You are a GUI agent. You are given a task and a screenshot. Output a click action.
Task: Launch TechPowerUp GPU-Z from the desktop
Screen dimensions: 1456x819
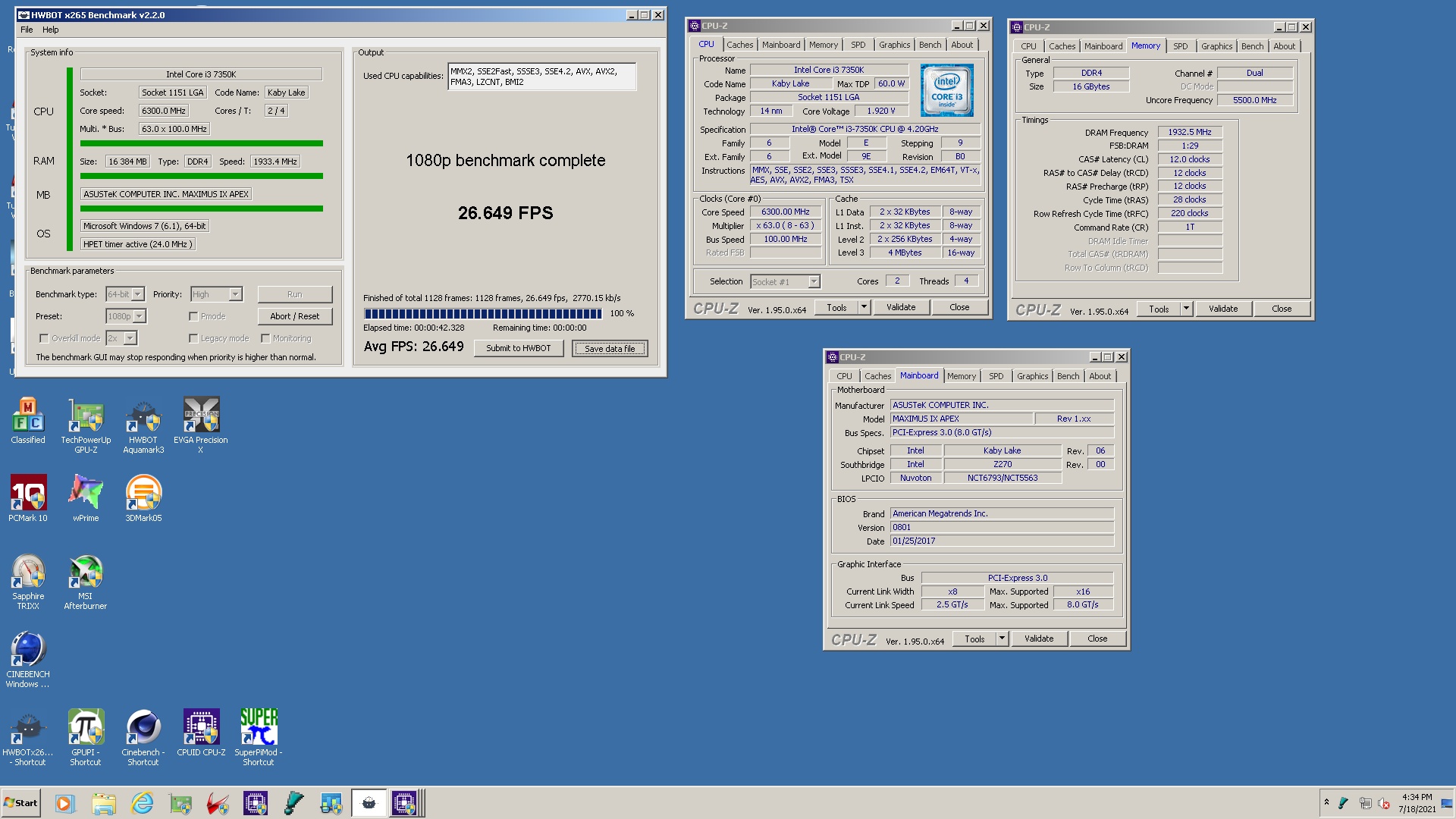(x=86, y=425)
